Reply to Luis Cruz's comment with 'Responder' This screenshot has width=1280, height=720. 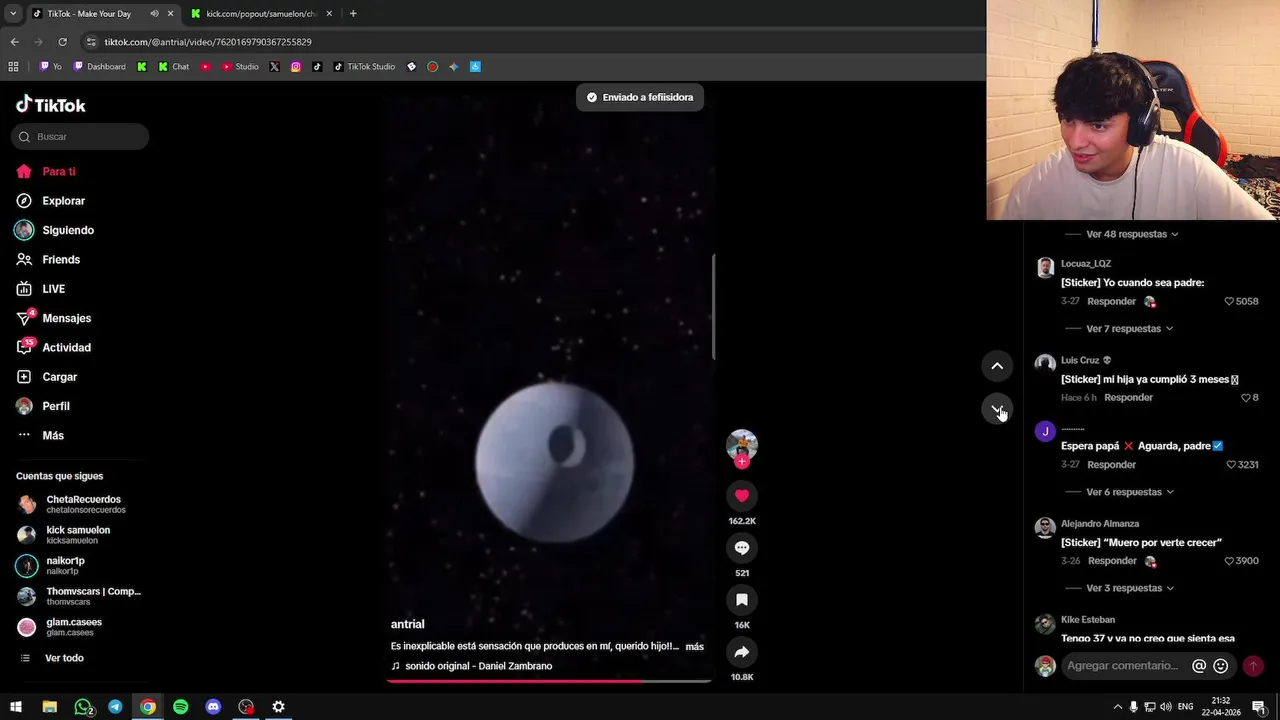[1128, 397]
